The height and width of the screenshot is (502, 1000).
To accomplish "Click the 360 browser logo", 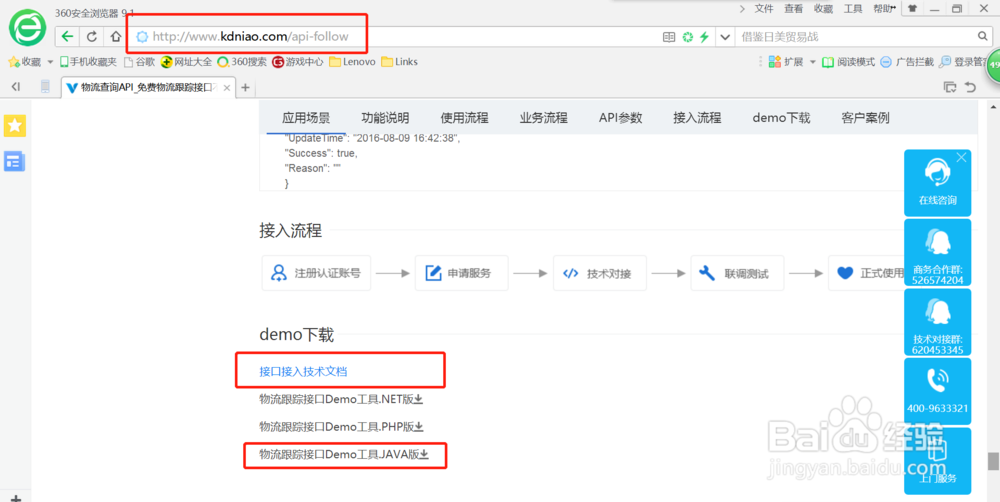I will [27, 28].
